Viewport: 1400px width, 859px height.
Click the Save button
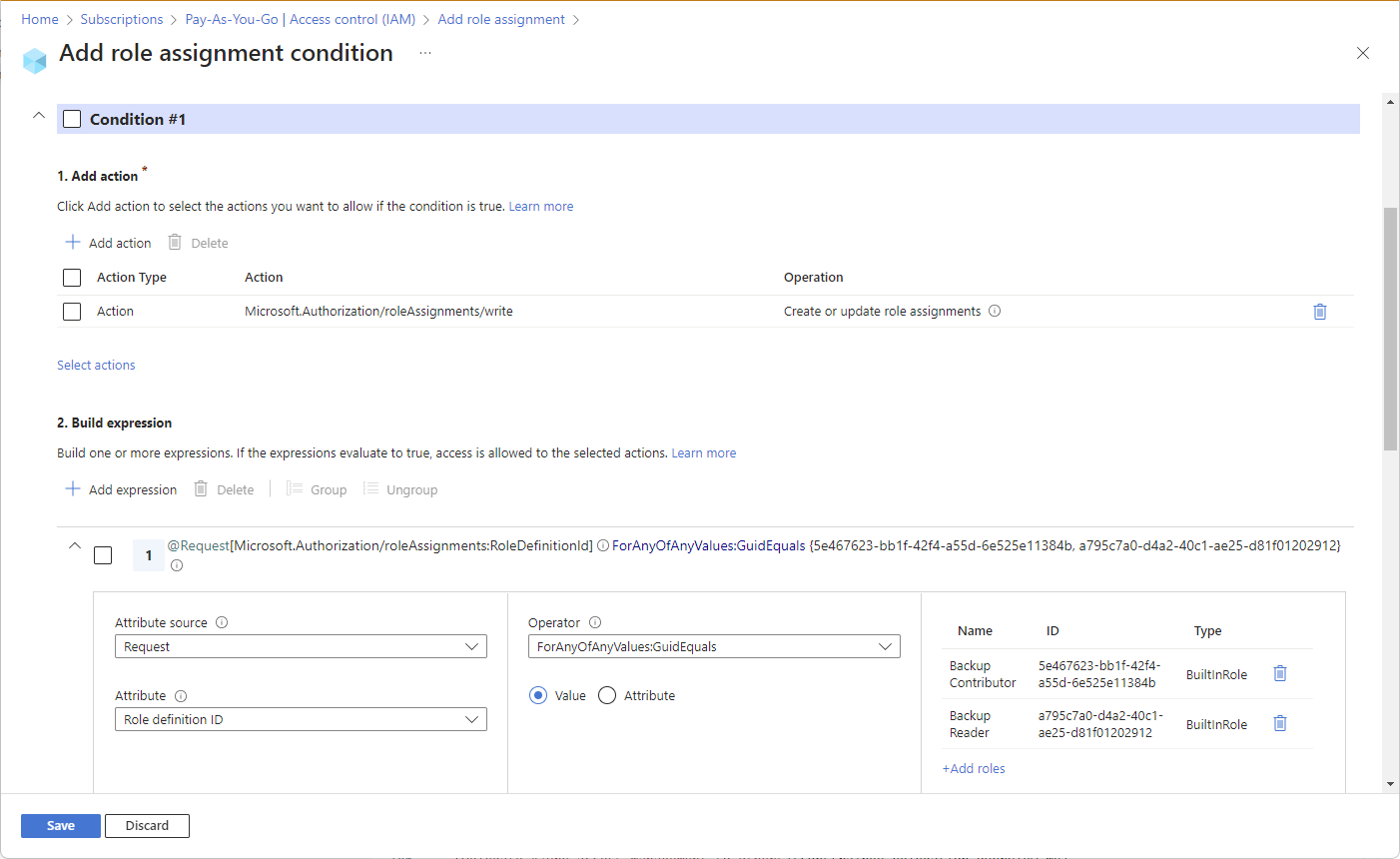click(61, 826)
